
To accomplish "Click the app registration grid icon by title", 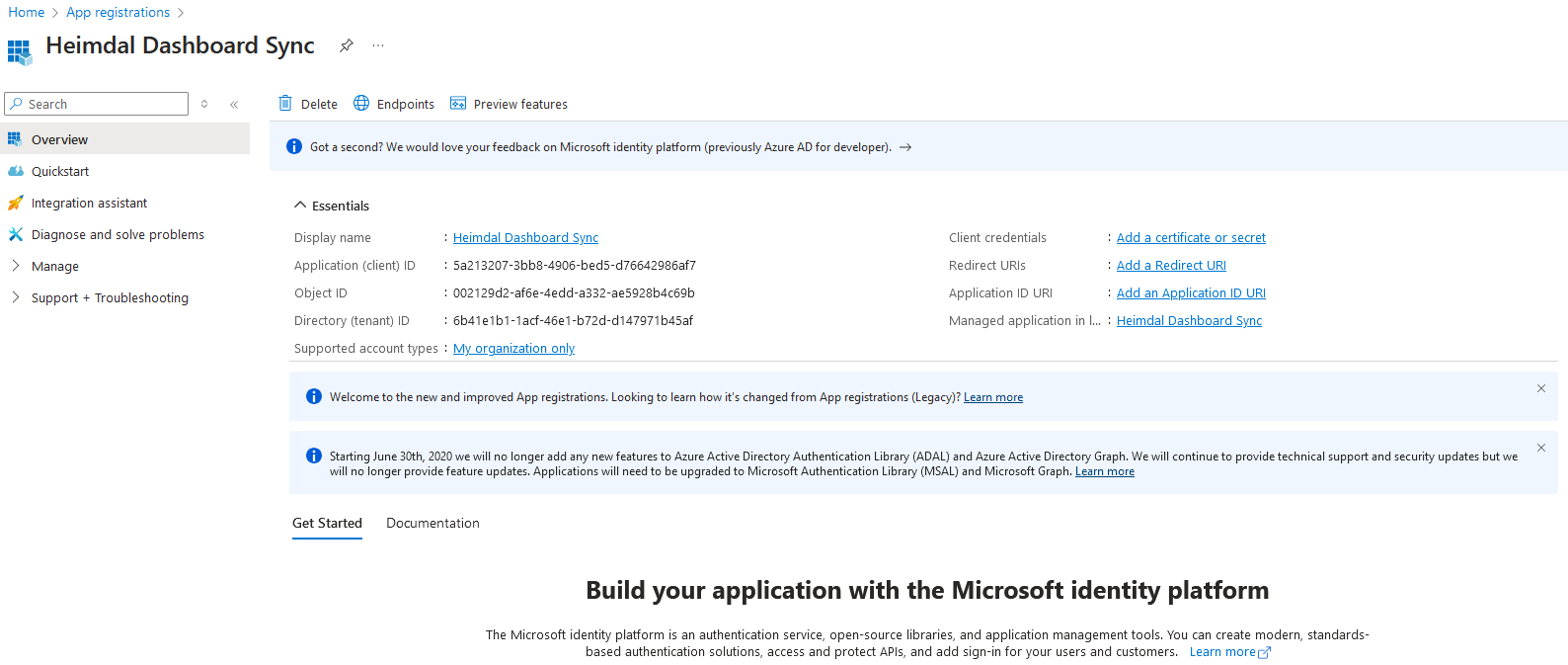I will click(20, 52).
